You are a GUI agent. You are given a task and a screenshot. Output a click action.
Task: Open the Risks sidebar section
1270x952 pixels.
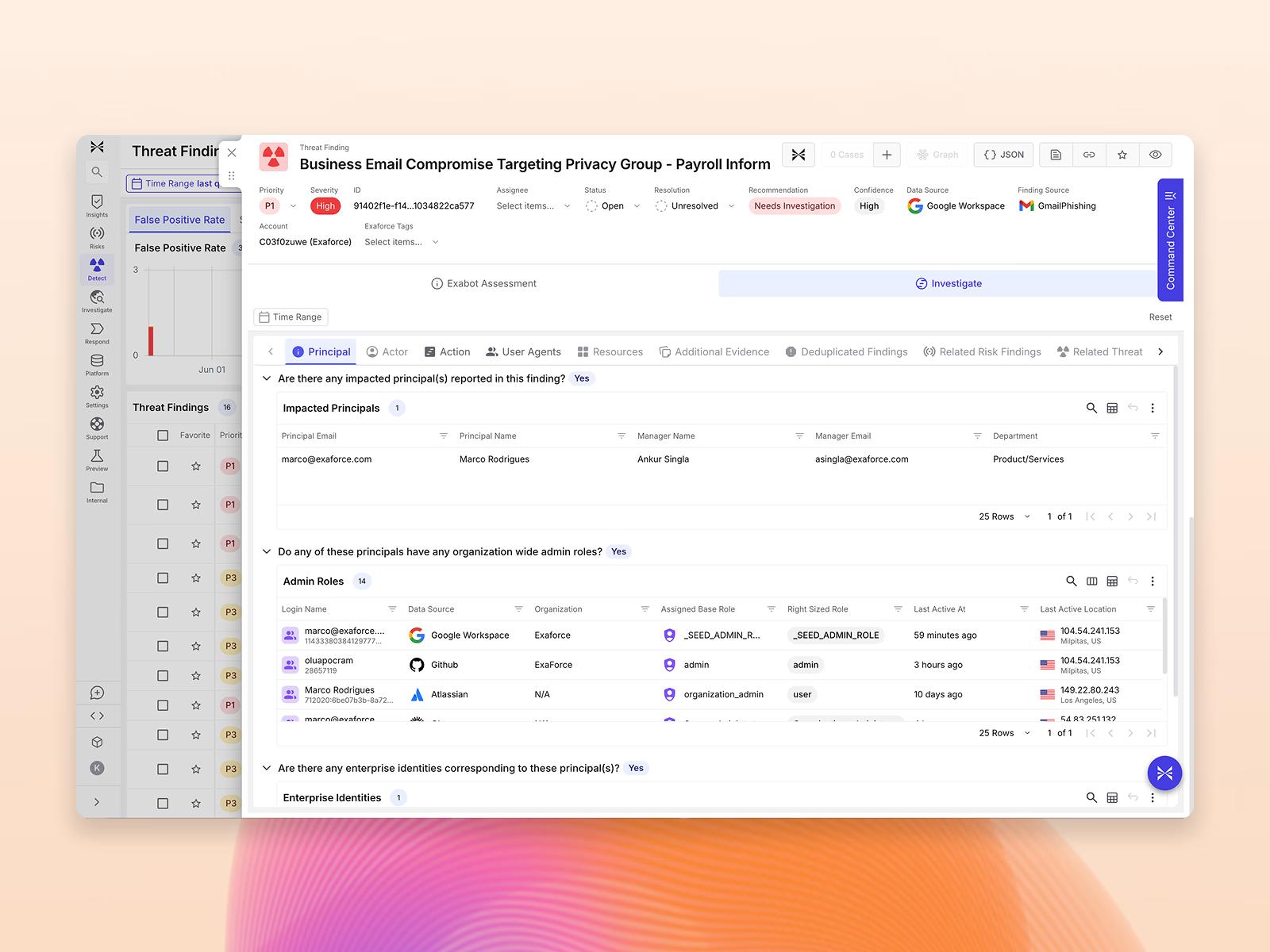point(97,238)
